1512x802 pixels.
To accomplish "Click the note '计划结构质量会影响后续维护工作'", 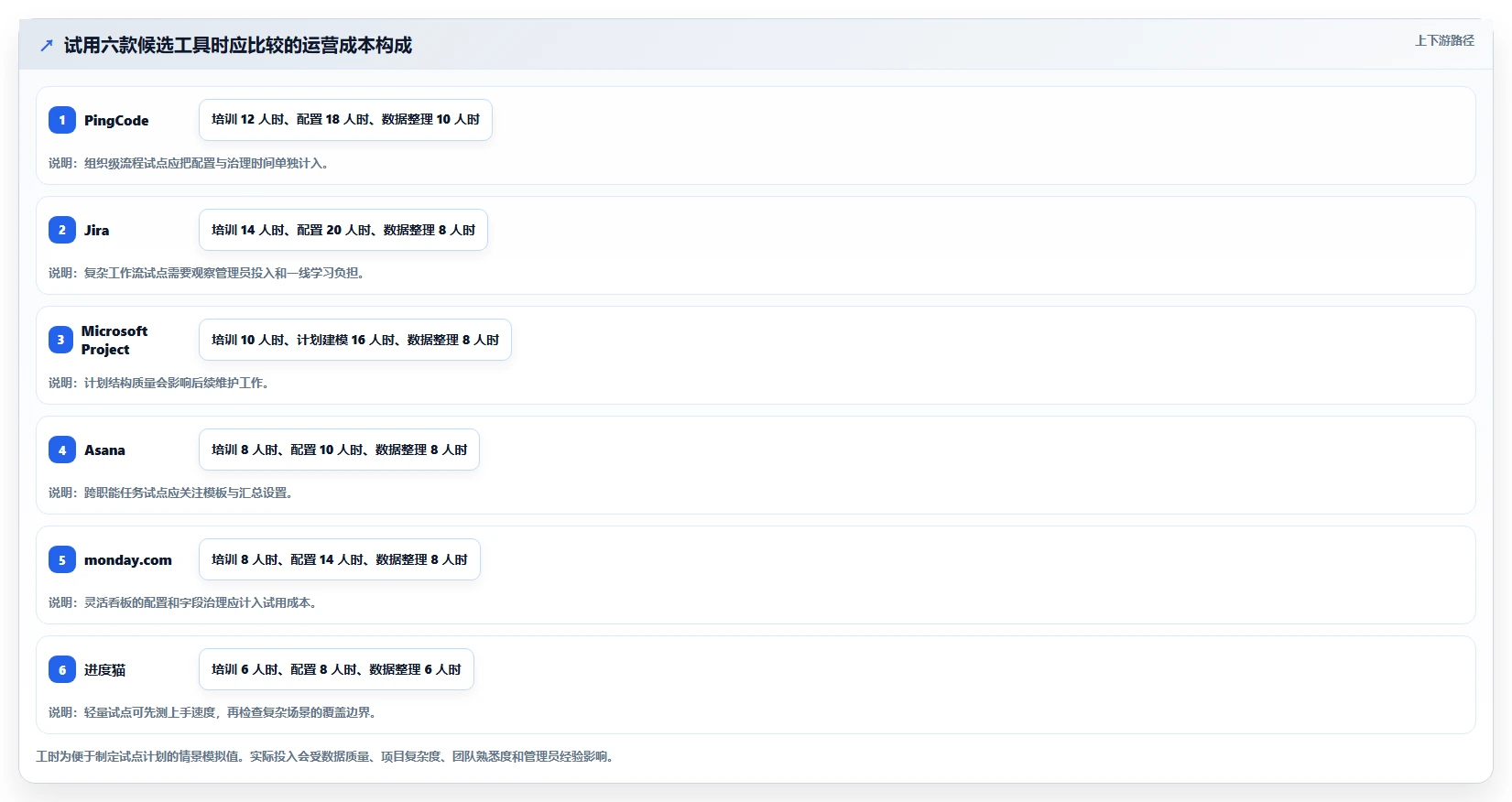I will [x=159, y=383].
